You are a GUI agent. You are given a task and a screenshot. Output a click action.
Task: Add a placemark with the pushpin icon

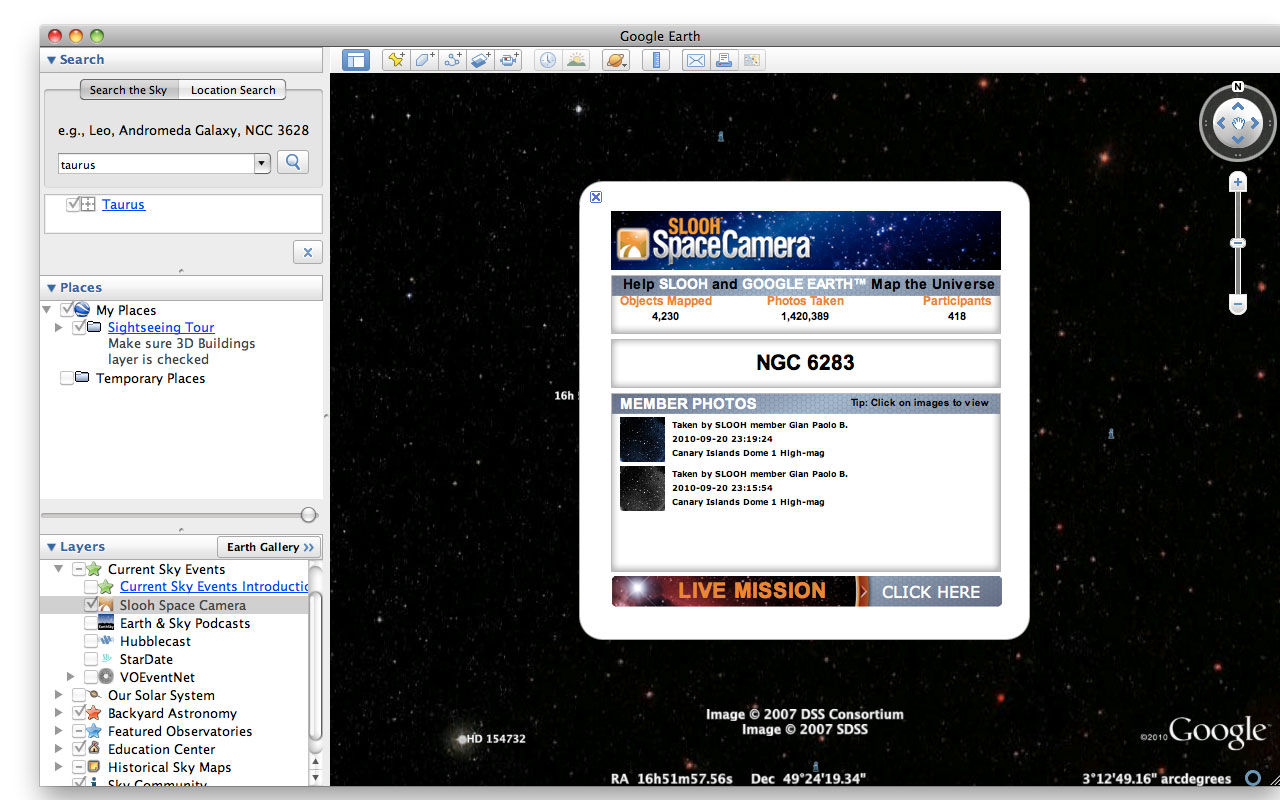(396, 60)
